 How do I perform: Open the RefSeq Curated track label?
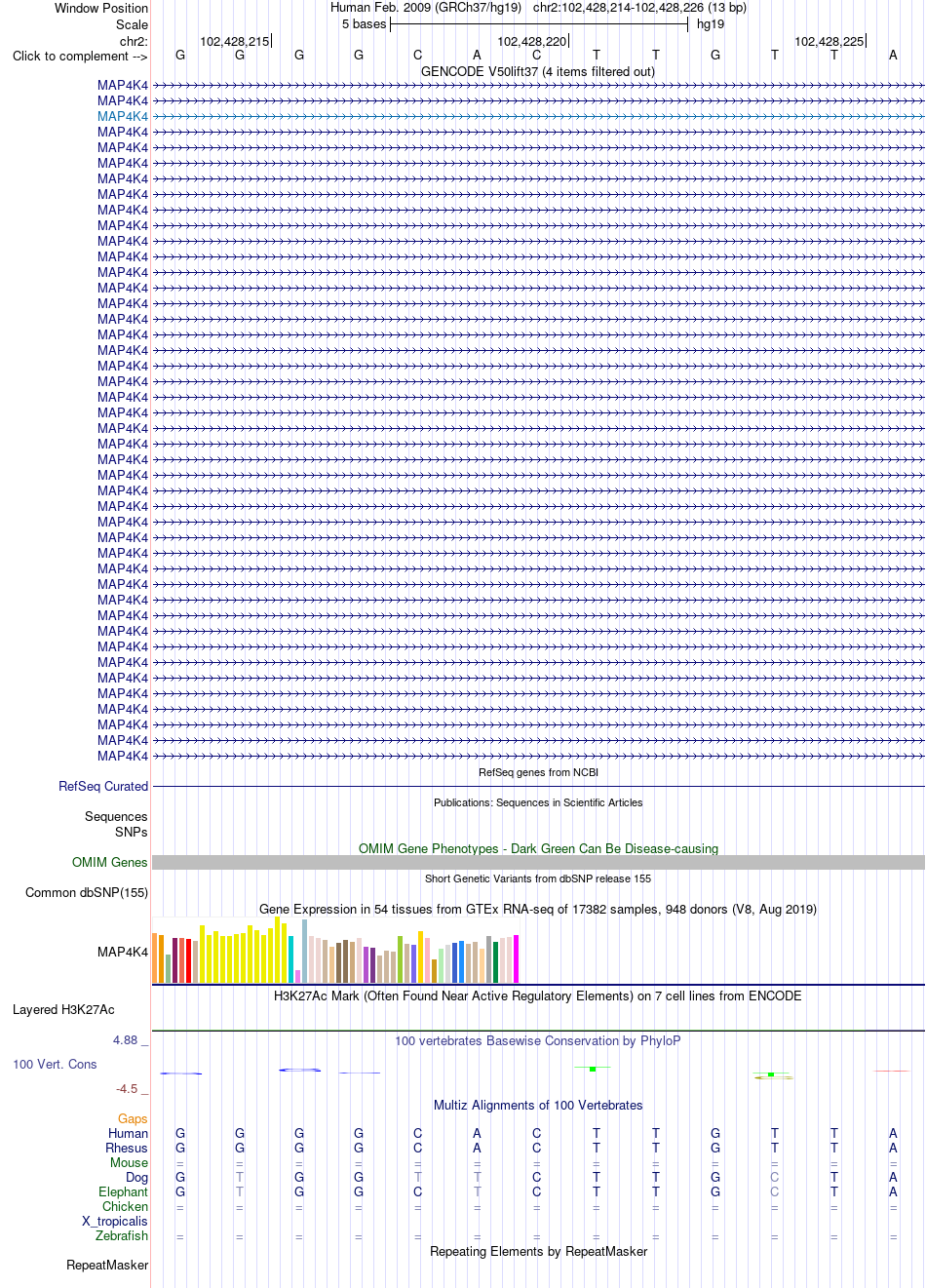(103, 786)
